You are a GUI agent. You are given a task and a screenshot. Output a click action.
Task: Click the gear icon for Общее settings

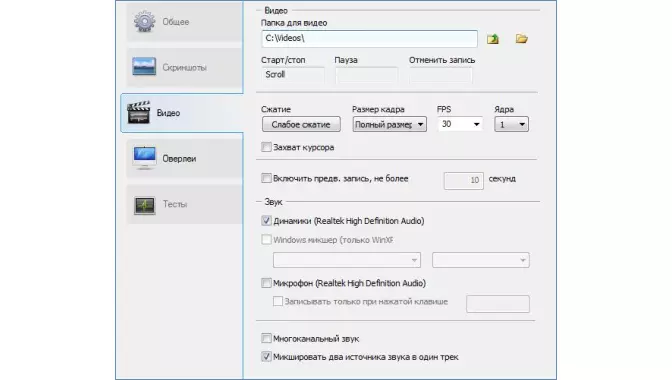pos(144,21)
